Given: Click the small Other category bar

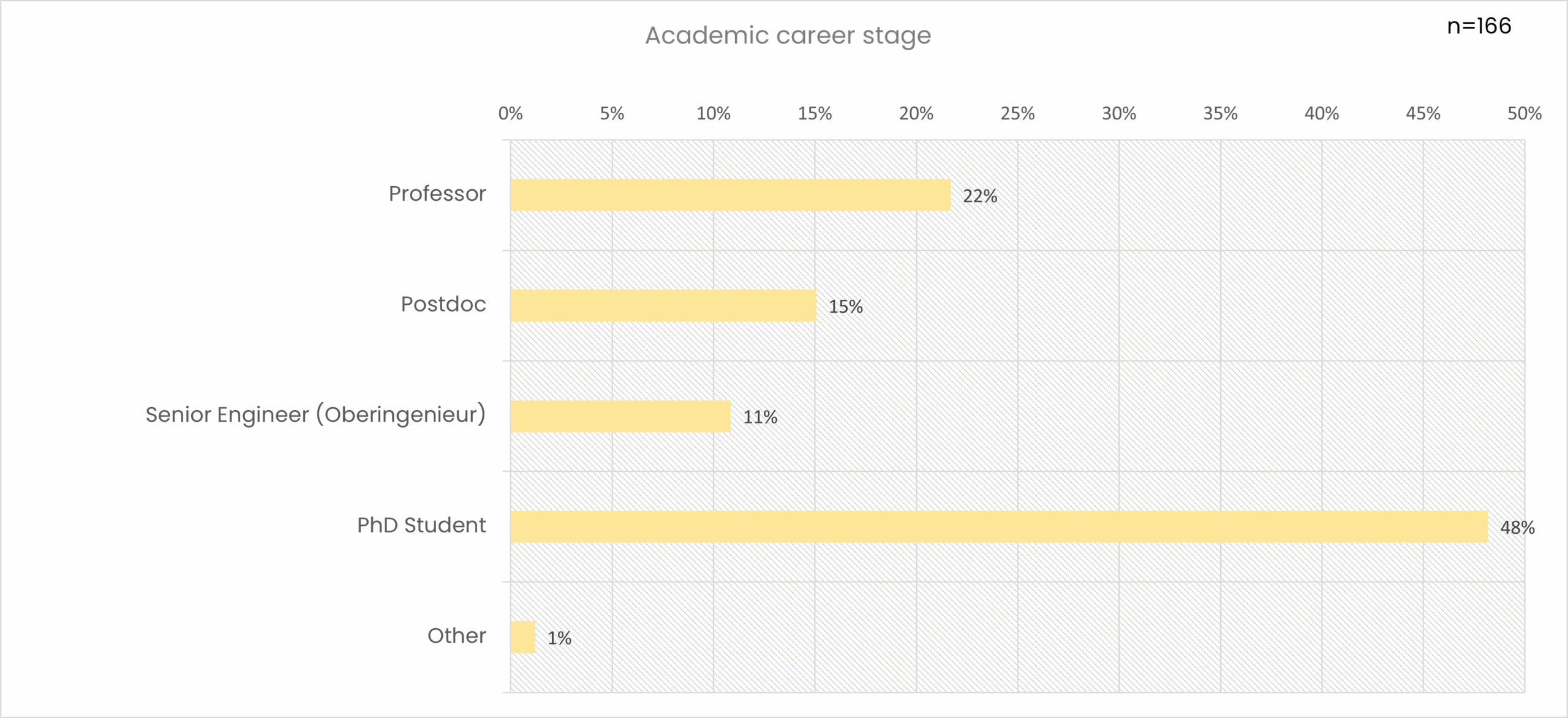Looking at the screenshot, I should pos(522,637).
